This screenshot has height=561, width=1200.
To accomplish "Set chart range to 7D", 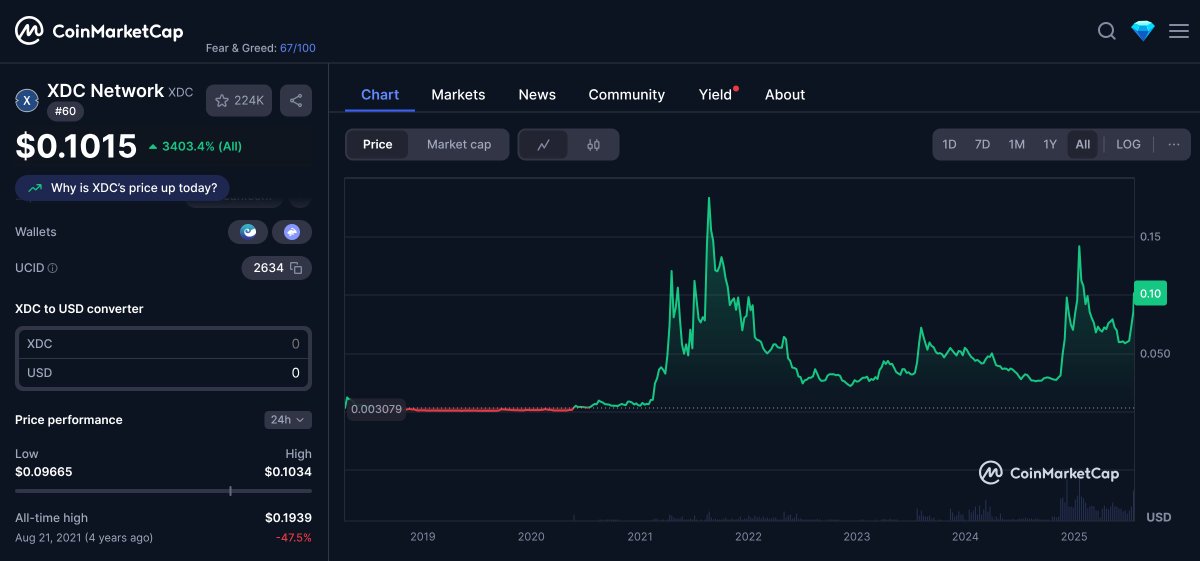I will click(x=983, y=145).
